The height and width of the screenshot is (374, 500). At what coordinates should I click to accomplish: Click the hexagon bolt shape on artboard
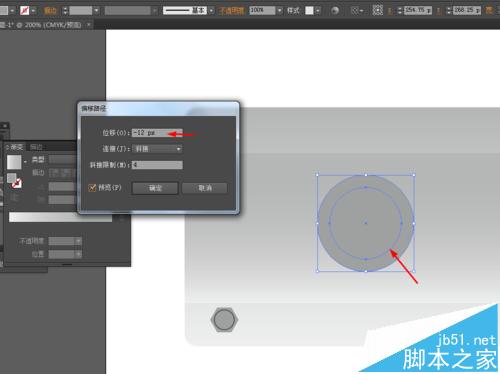pos(224,320)
